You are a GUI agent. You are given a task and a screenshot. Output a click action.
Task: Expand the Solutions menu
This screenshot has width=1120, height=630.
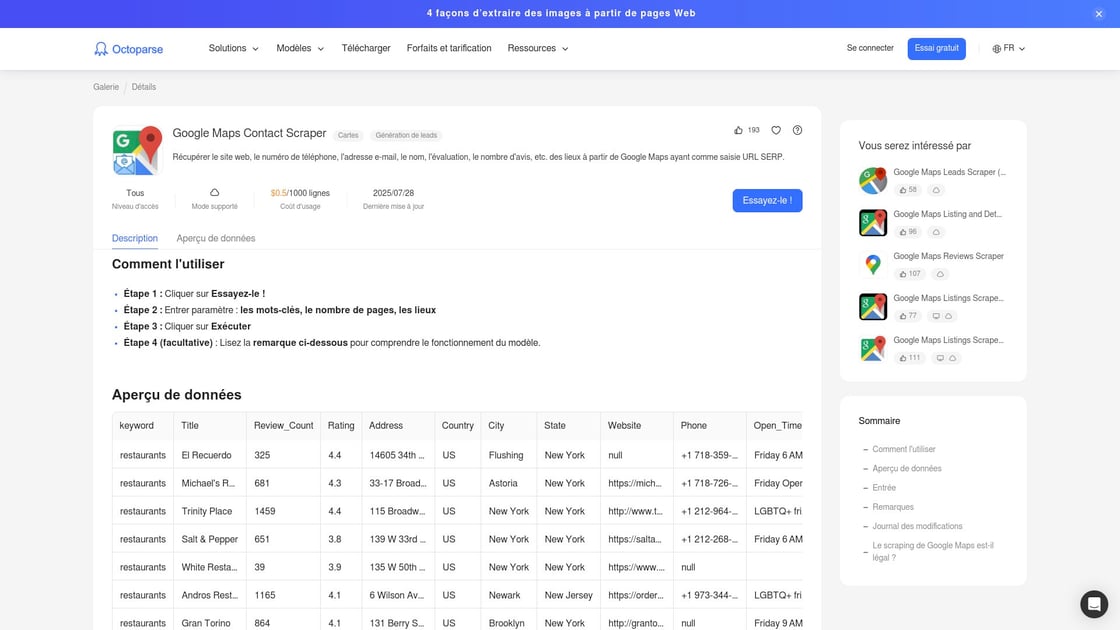click(234, 49)
